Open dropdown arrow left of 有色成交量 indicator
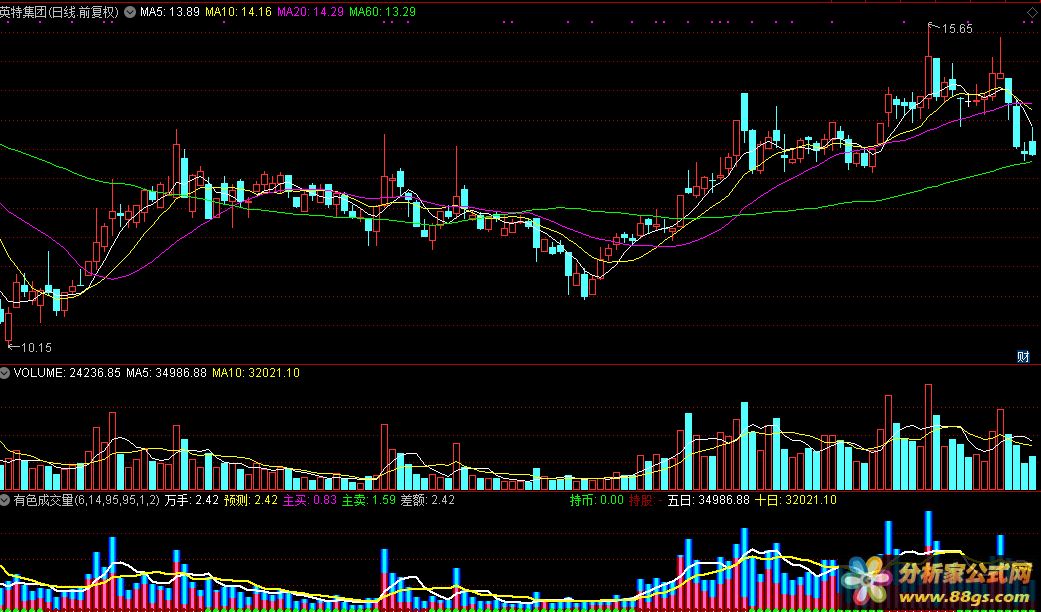The width and height of the screenshot is (1041, 612). (5, 500)
